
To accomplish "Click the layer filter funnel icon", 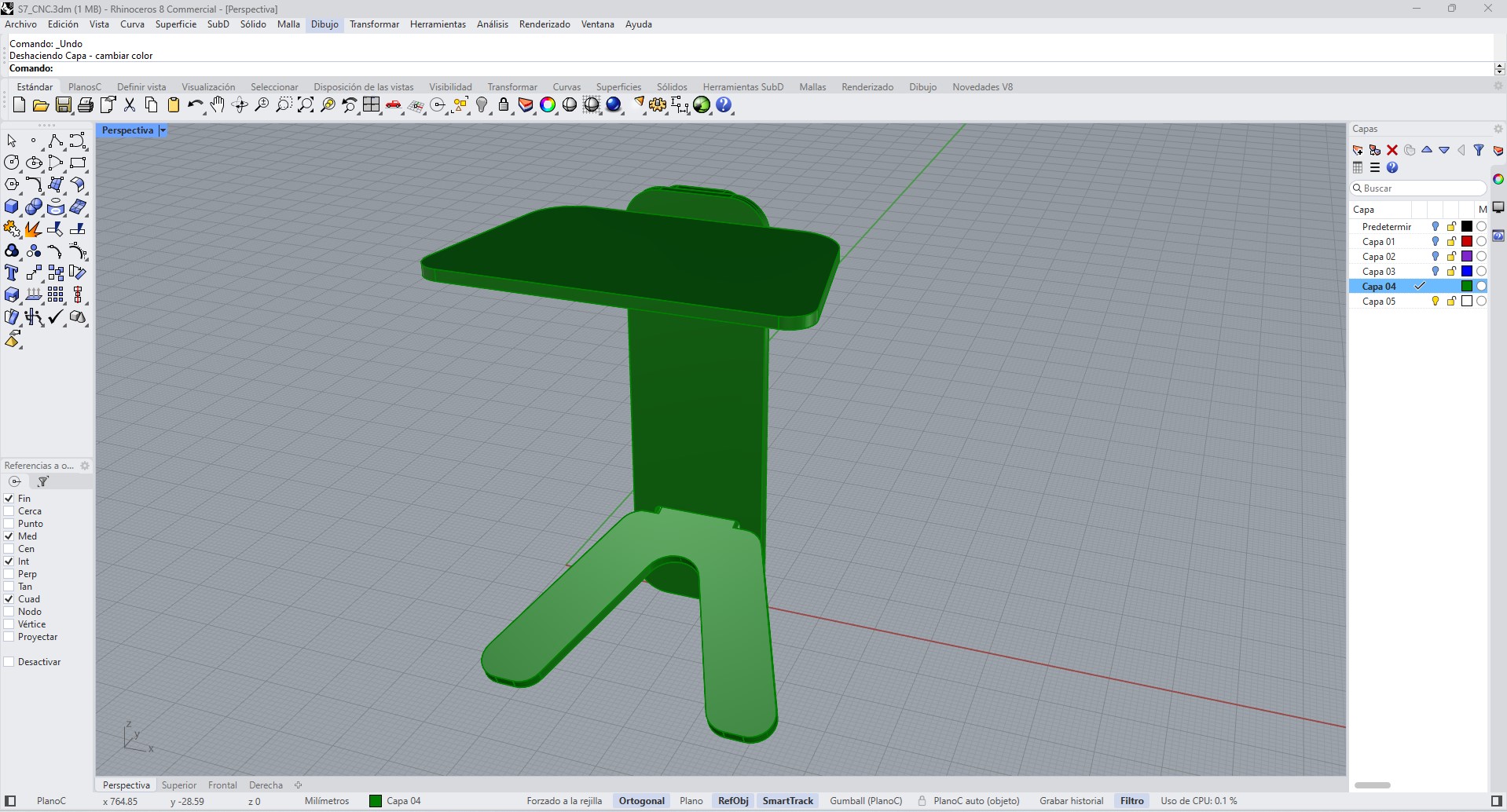I will 1479,150.
